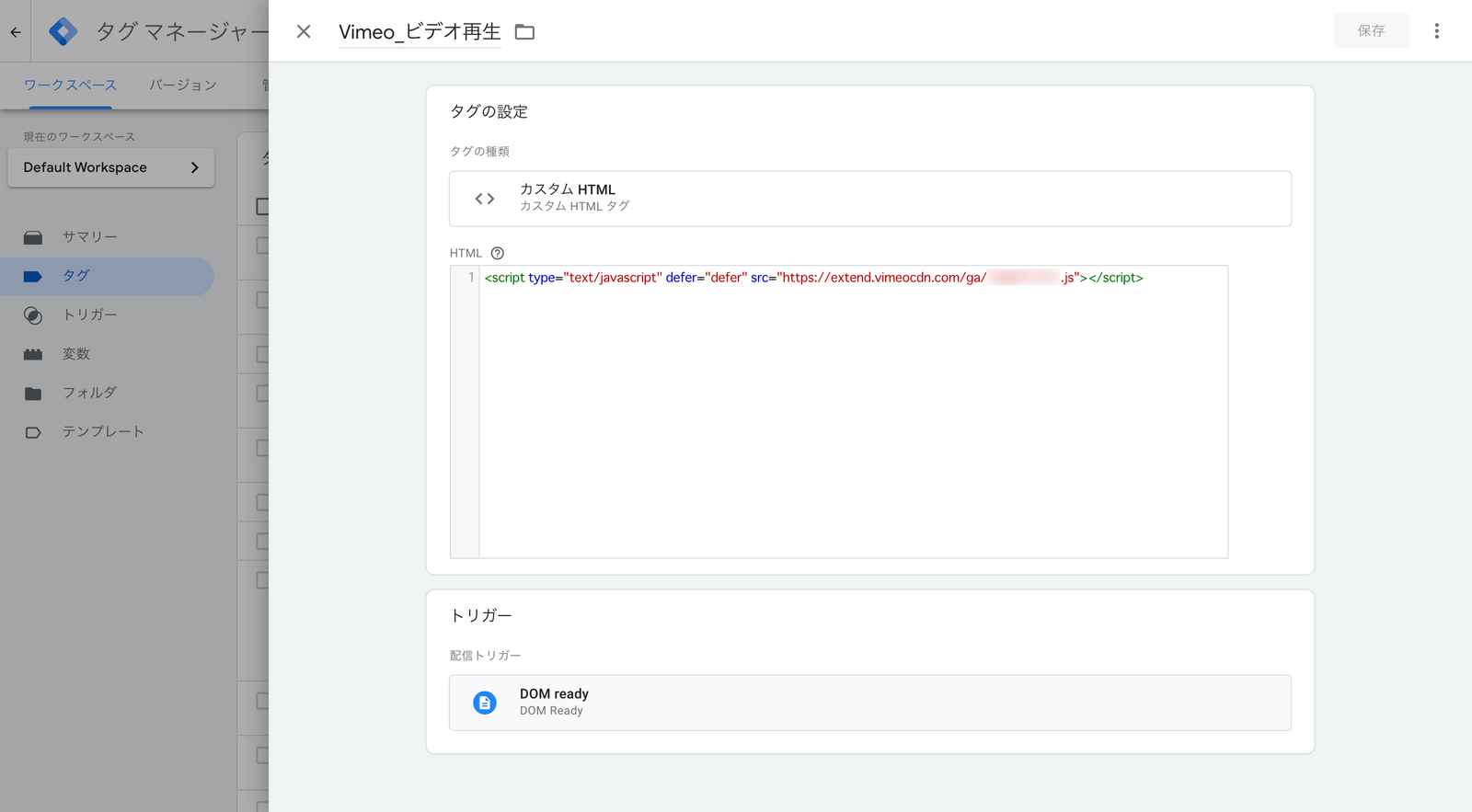Click the 現在のワークスペース label
1472x812 pixels.
(79, 136)
